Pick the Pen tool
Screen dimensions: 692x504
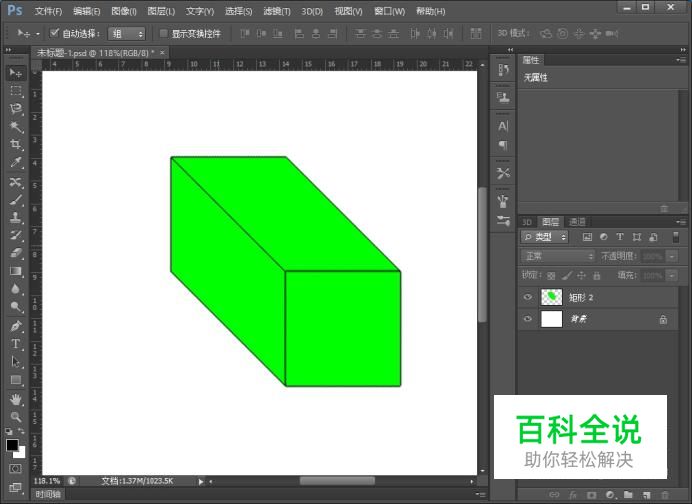(16, 326)
